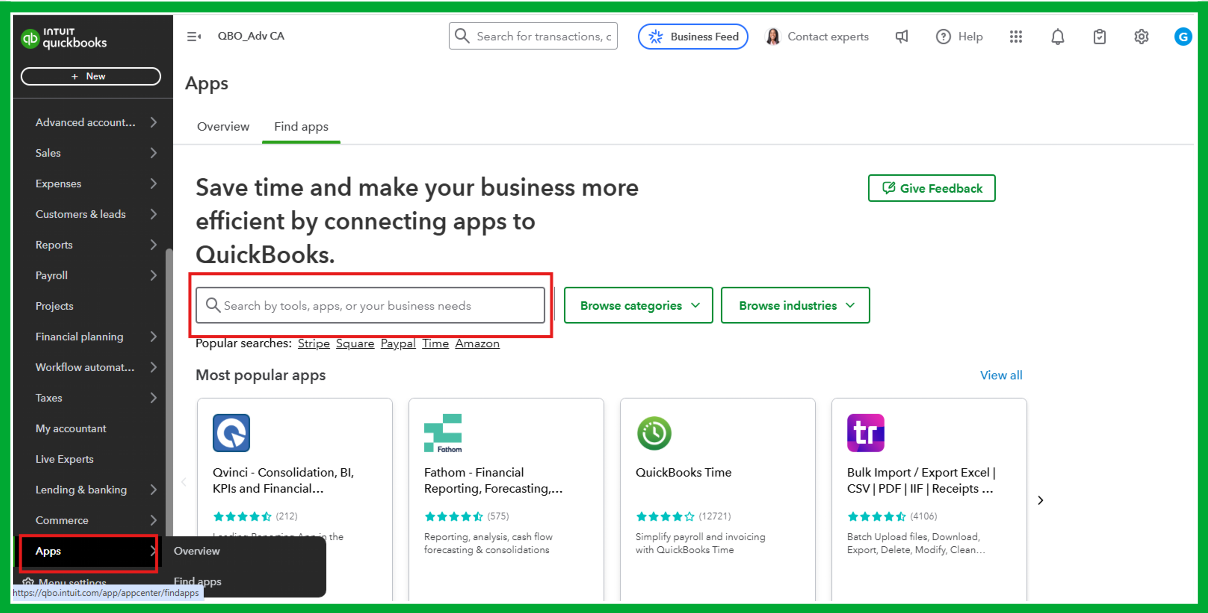Click the announcements megaphone icon
The height and width of the screenshot is (613, 1208).
click(901, 36)
